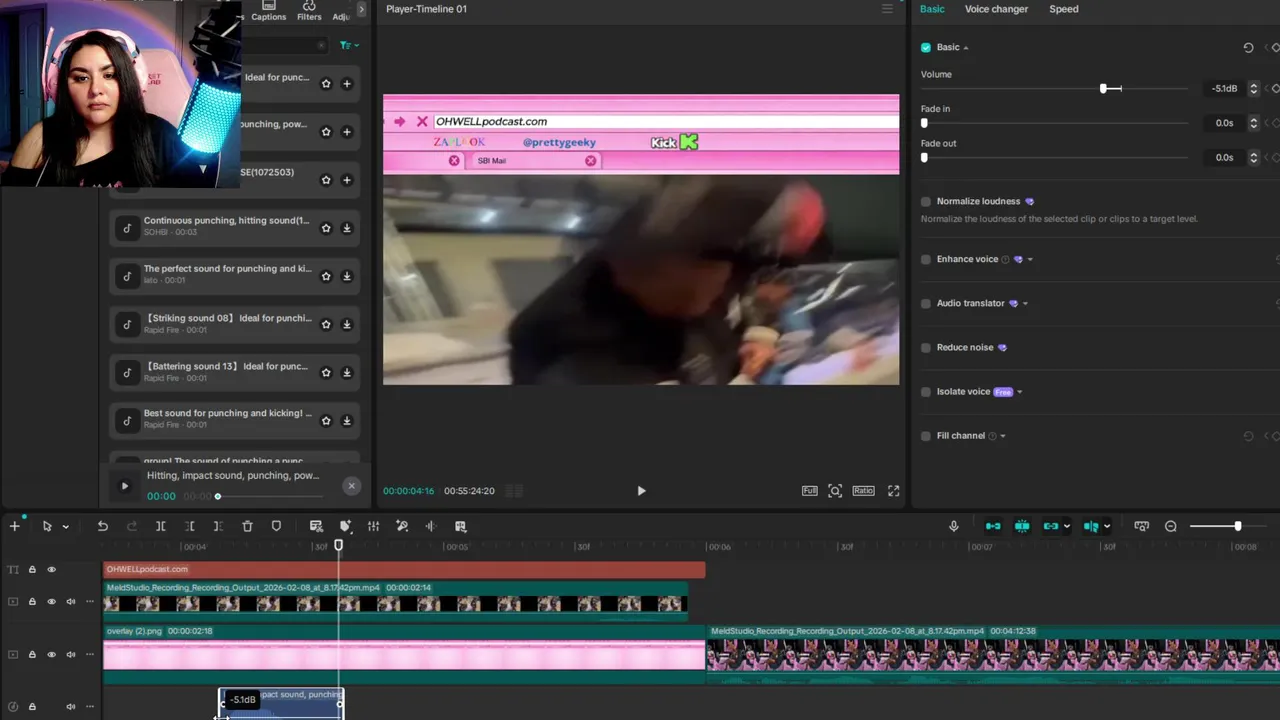Play the Hitting impact sound preview
The image size is (1280, 720).
click(124, 486)
